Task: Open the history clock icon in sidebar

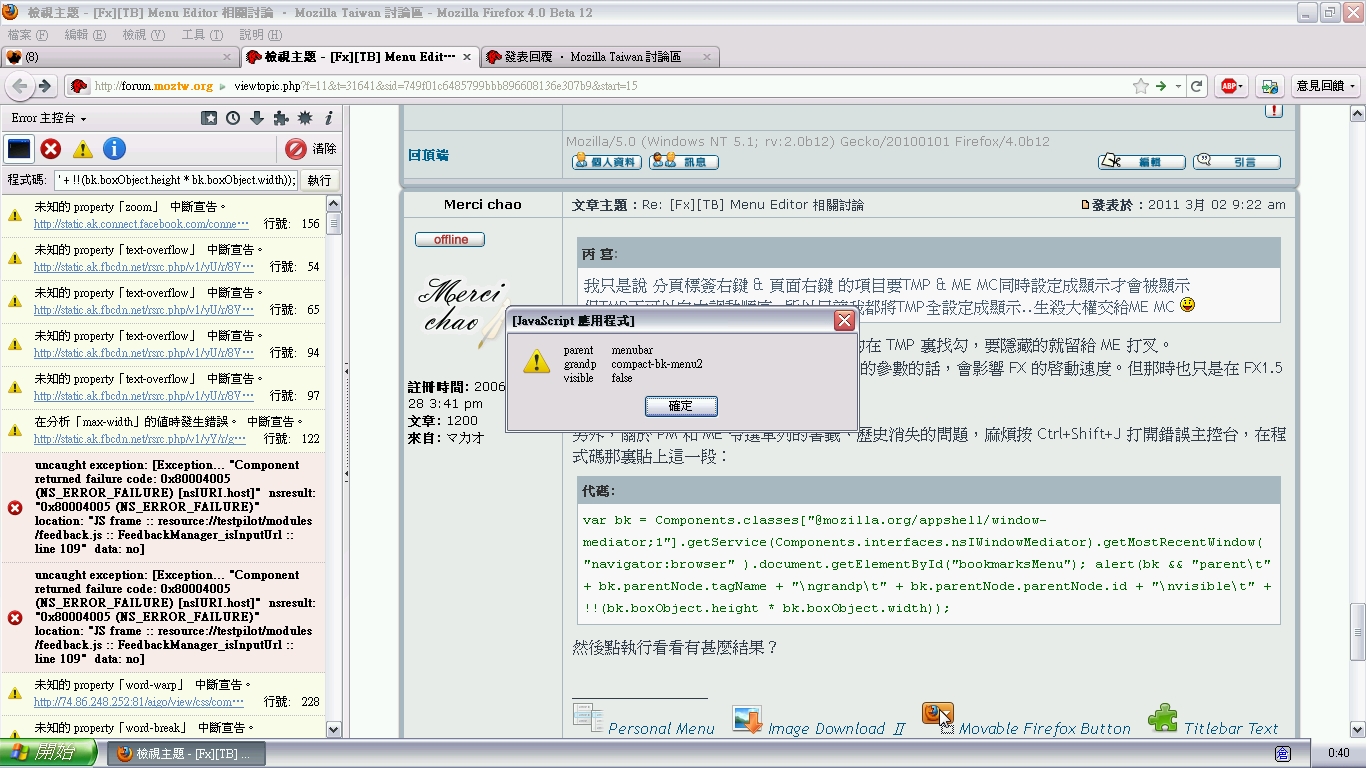Action: pos(233,118)
